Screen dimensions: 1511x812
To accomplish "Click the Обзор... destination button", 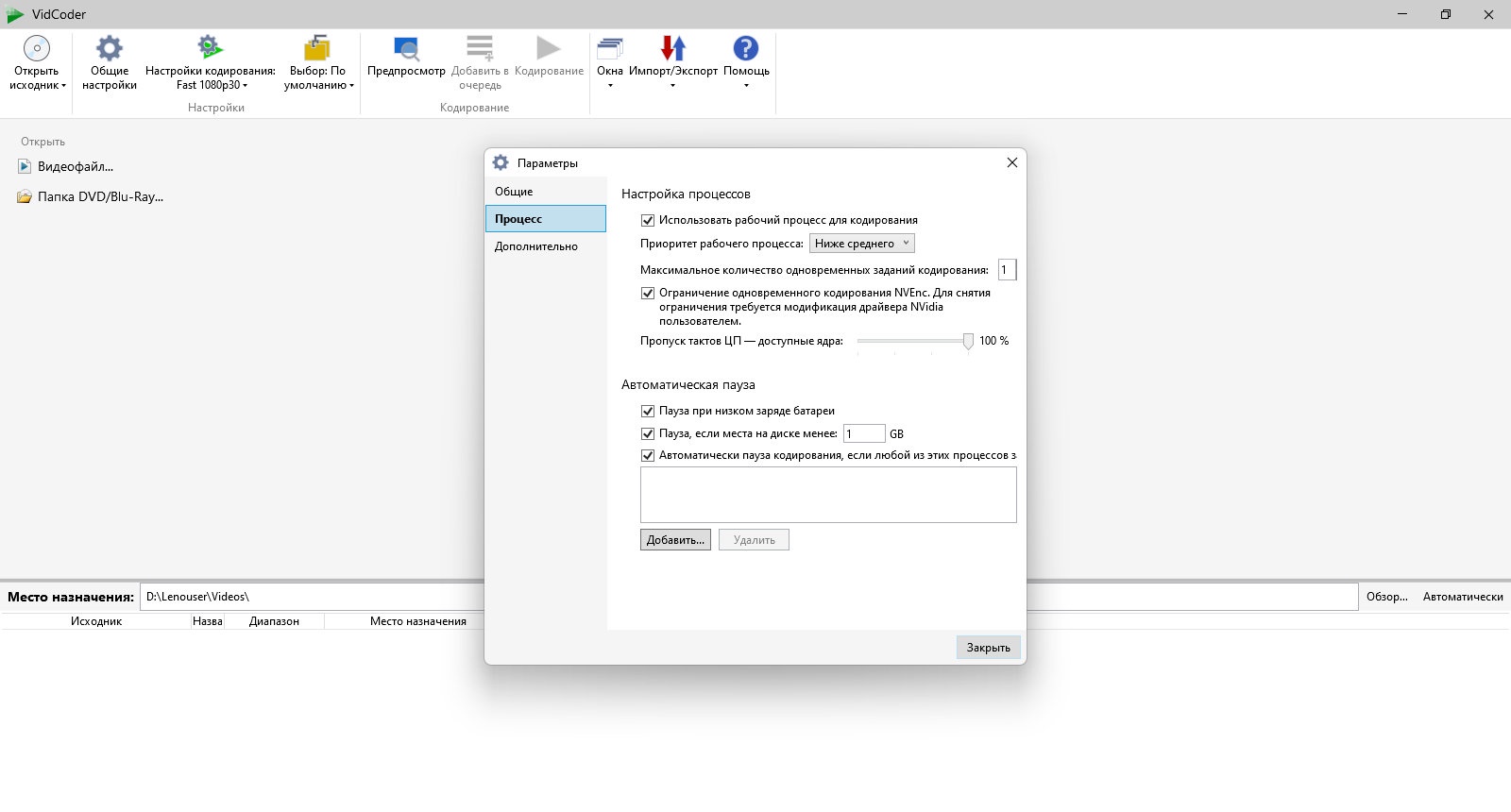I will coord(1386,597).
